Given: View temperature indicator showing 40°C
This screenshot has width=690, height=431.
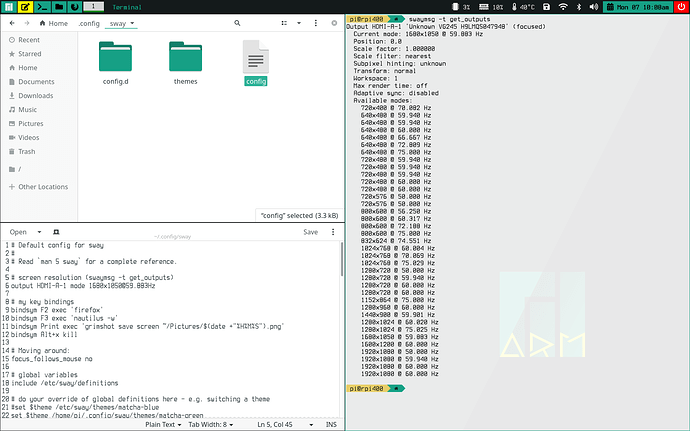Looking at the screenshot, I should tap(523, 7).
